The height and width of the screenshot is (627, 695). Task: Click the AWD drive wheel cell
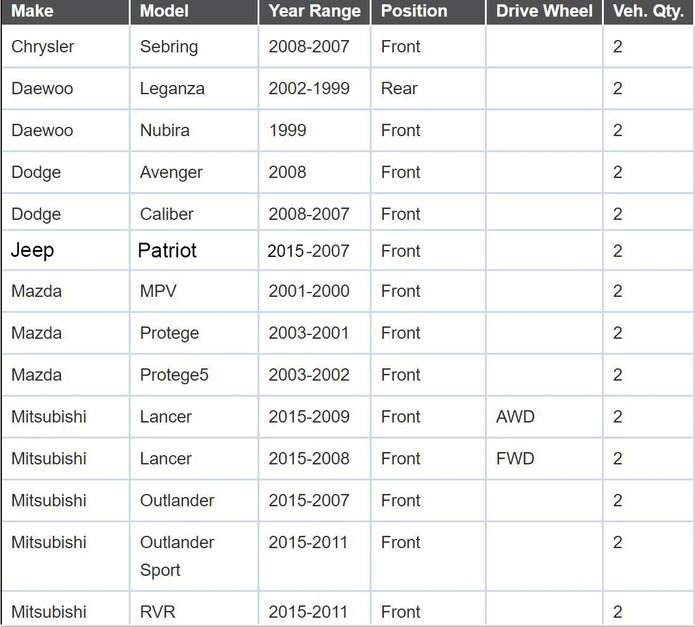point(544,417)
